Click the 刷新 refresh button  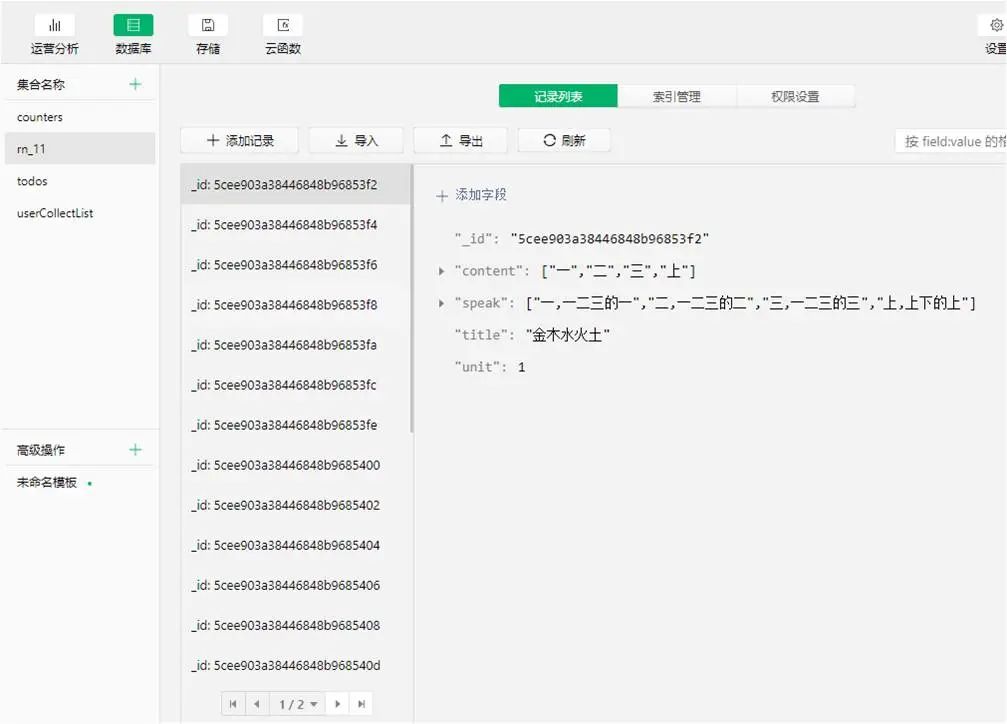[564, 141]
